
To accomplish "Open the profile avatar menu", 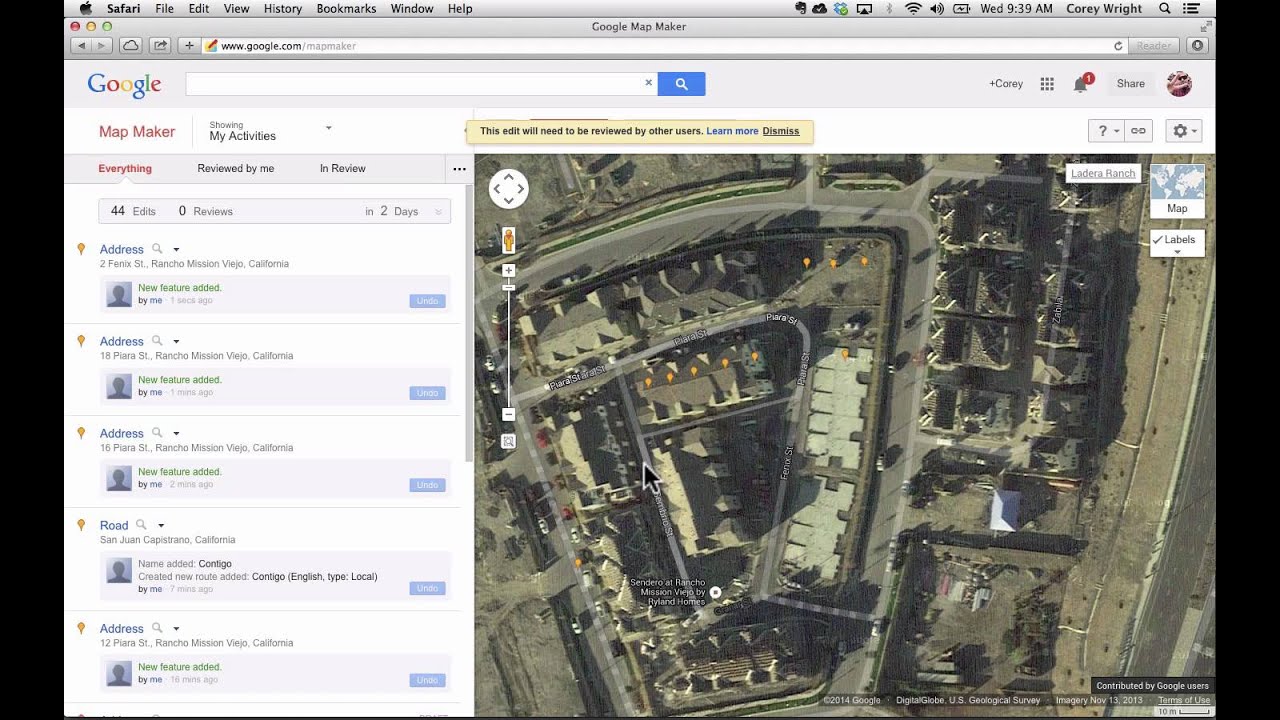I will [x=1179, y=84].
